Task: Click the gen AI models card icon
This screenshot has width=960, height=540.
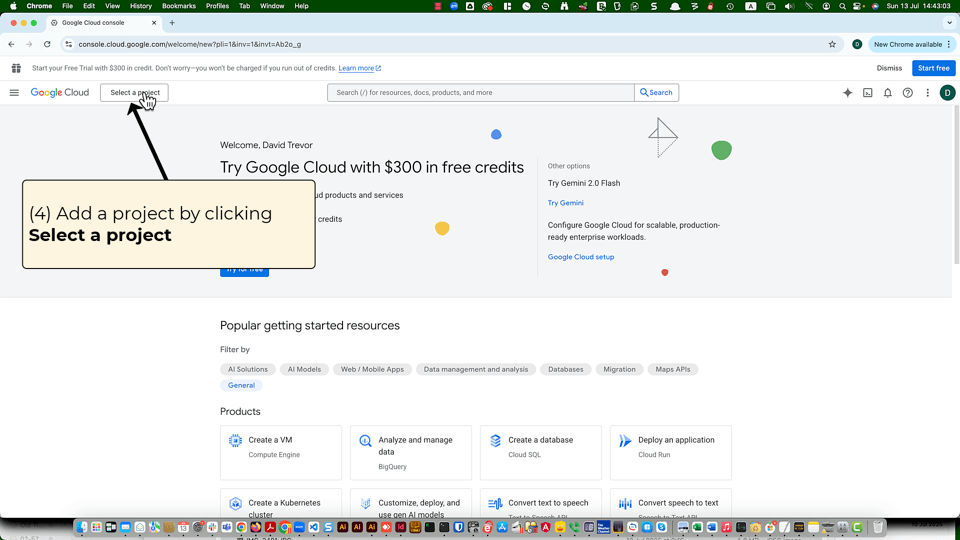Action: (x=366, y=504)
